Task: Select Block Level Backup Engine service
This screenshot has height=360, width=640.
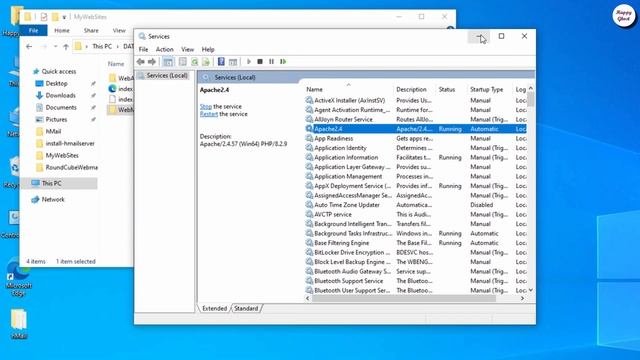Action: pos(416,262)
